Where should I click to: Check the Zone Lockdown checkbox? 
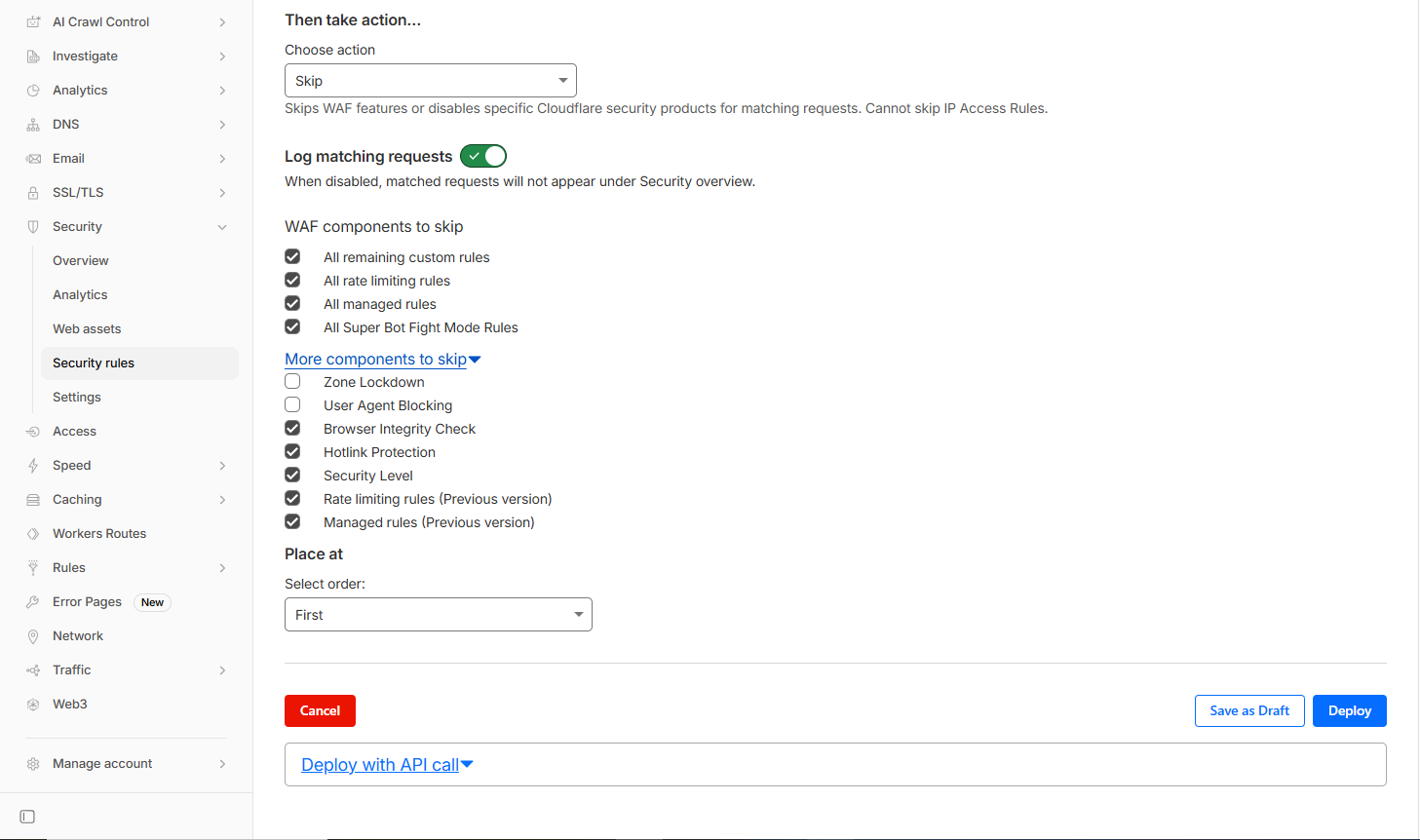tap(292, 381)
